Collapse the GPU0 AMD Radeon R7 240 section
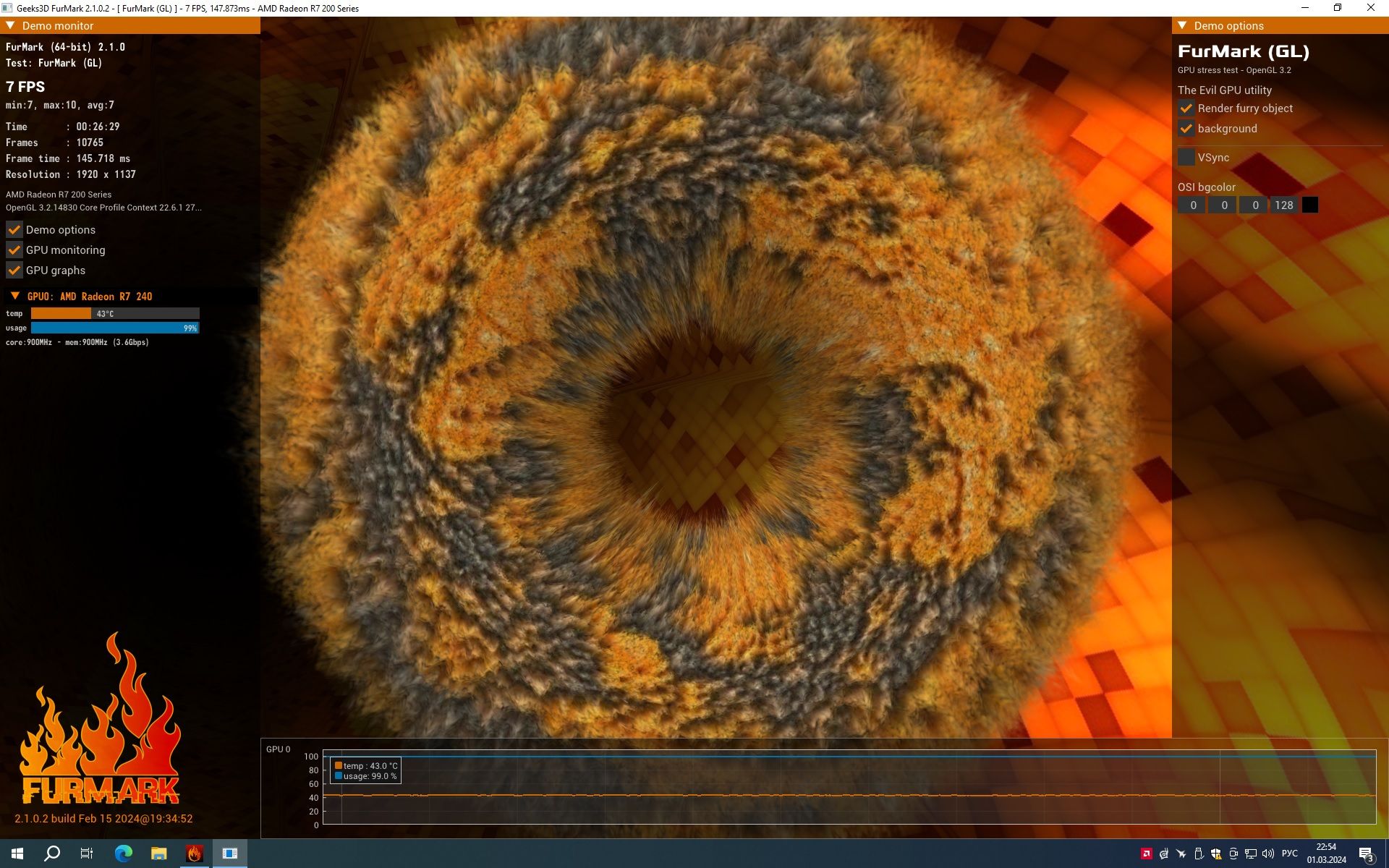This screenshot has width=1389, height=868. pyautogui.click(x=15, y=296)
